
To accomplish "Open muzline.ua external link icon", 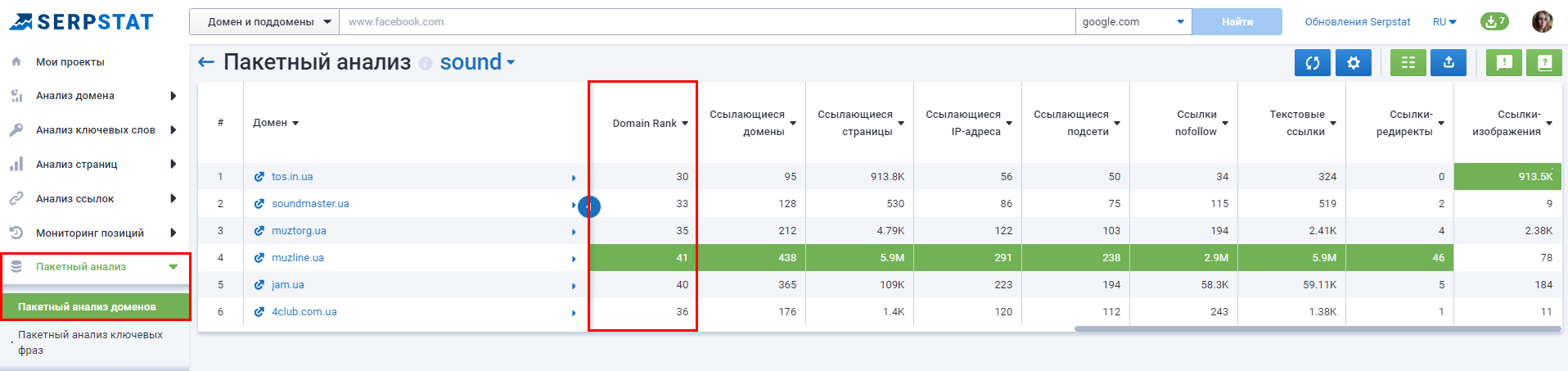I will pyautogui.click(x=259, y=257).
